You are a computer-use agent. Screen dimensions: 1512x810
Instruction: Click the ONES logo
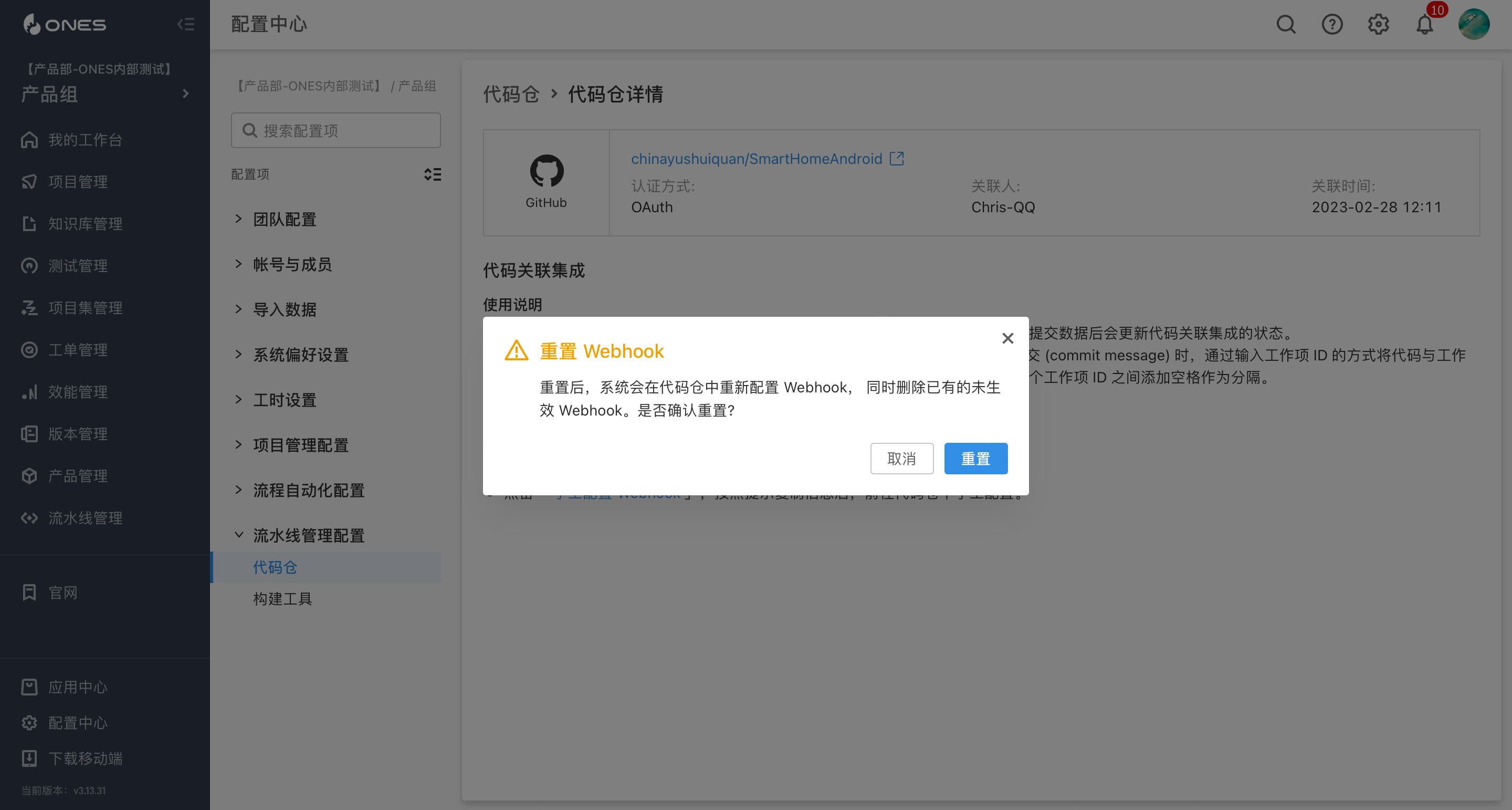coord(64,24)
